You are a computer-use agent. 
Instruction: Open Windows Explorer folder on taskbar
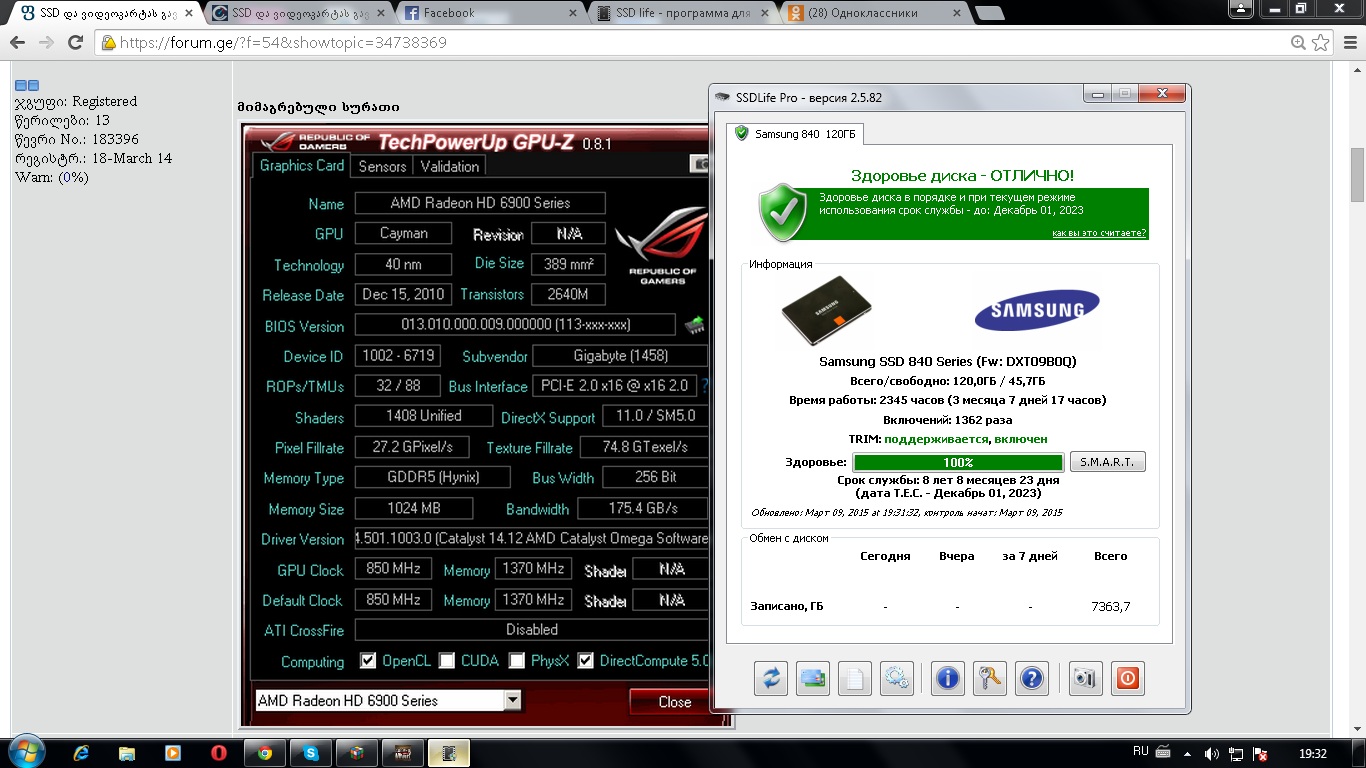point(127,753)
